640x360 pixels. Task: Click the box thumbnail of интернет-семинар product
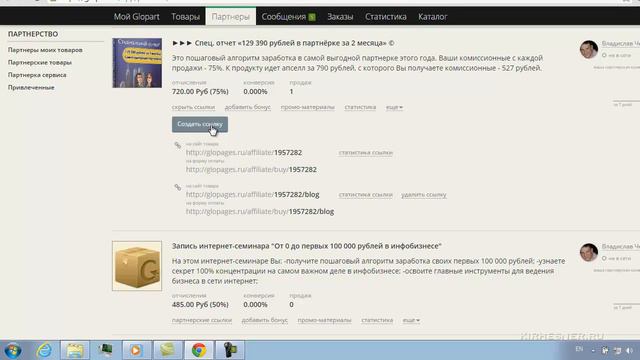137,266
